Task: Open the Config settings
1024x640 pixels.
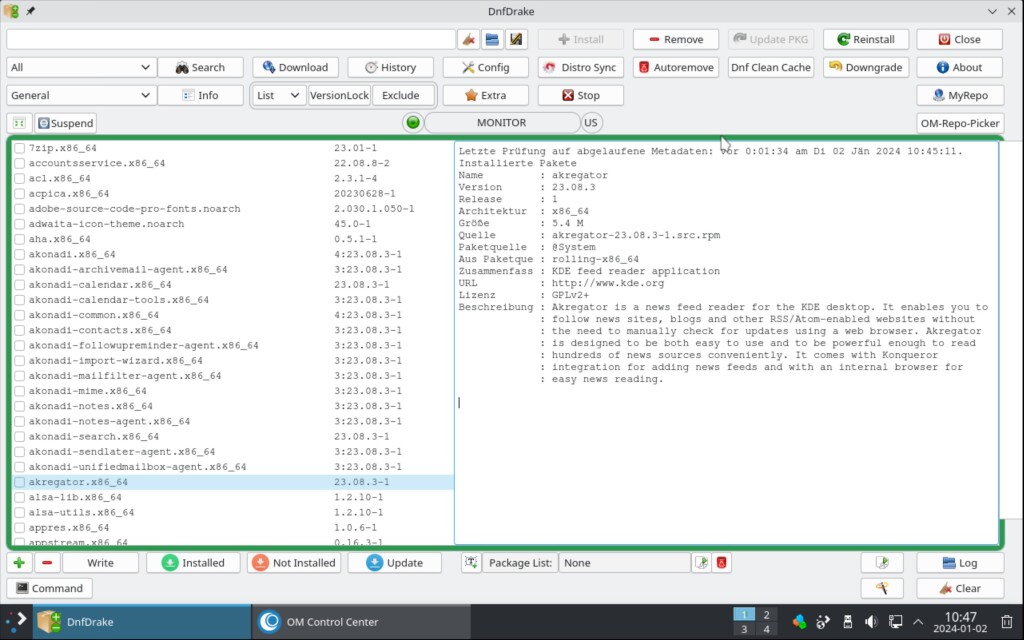Action: pos(485,67)
